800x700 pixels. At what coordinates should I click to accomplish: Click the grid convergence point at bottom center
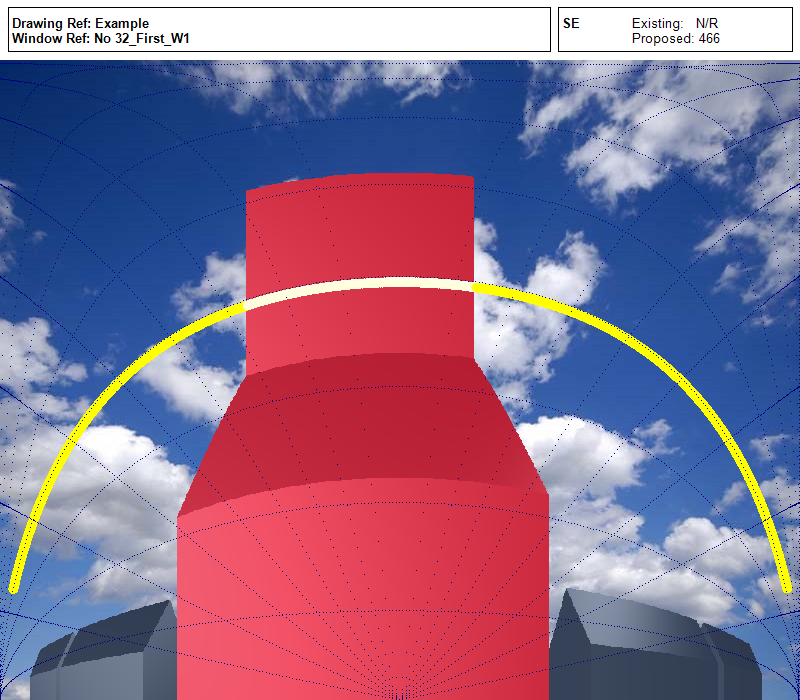[x=398, y=694]
